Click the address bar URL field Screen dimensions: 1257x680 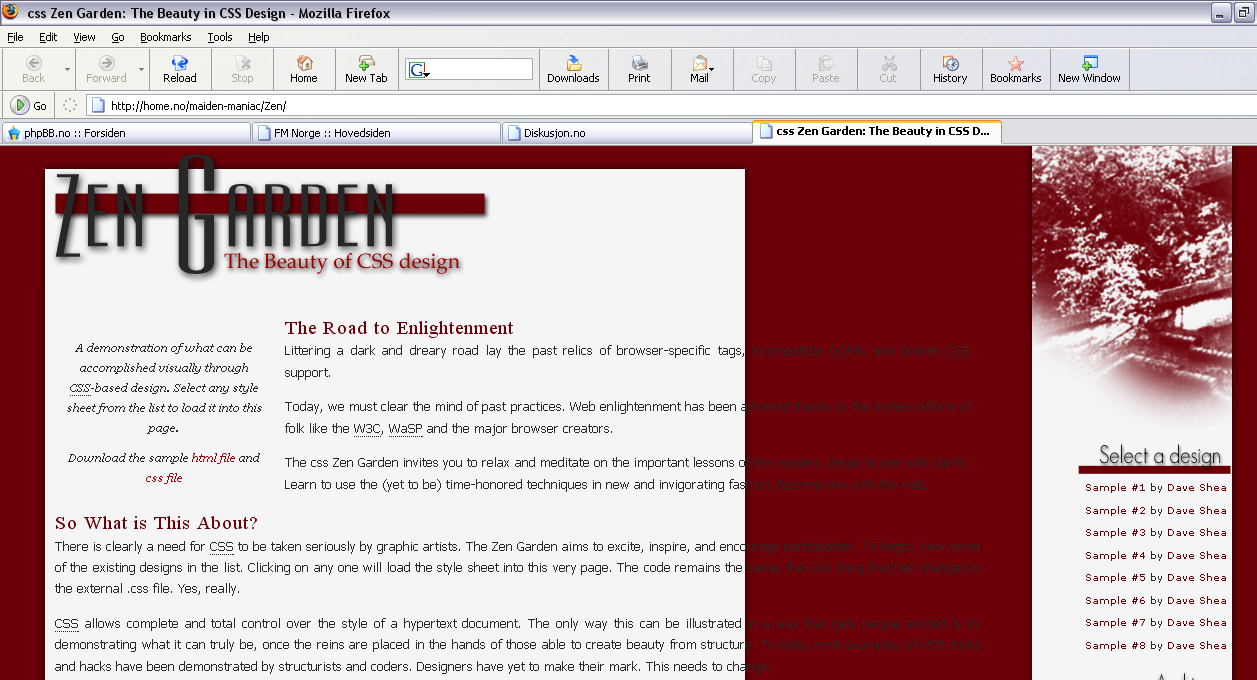[670, 105]
